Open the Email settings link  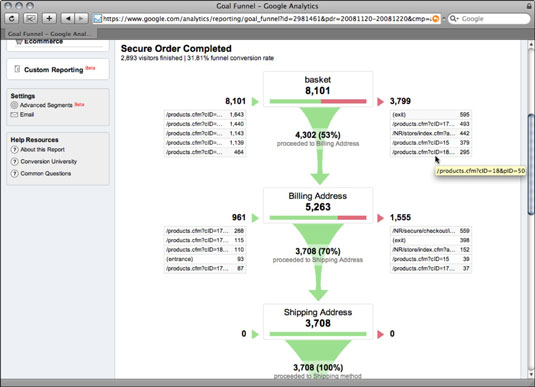pos(27,115)
